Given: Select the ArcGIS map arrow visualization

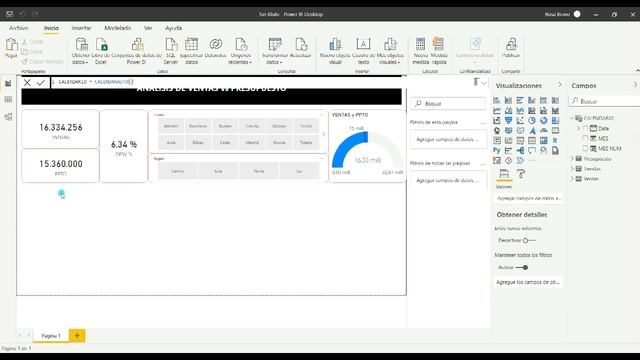Looking at the screenshot, I should 532,131.
